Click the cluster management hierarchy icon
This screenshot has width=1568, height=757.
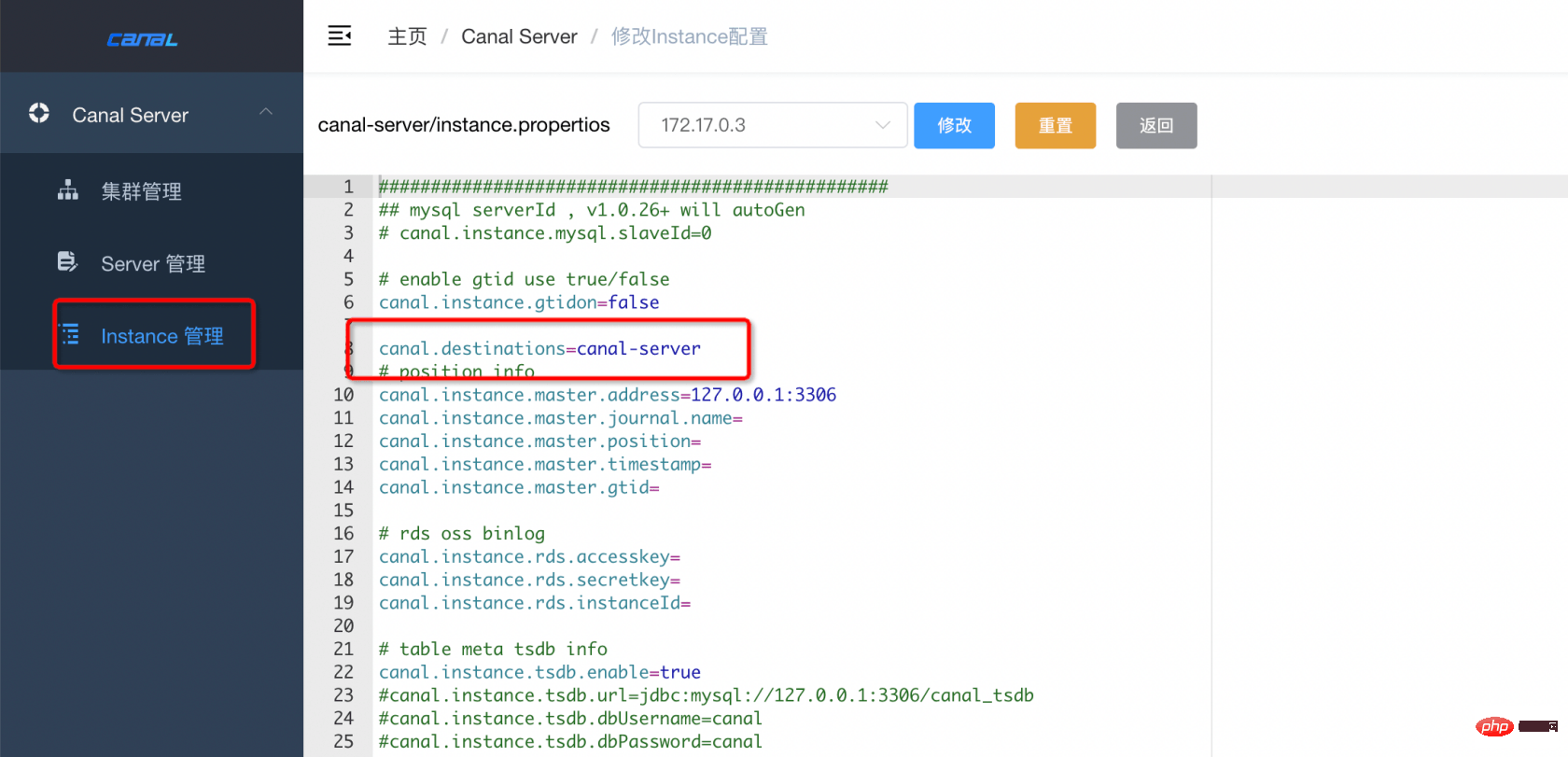point(68,190)
